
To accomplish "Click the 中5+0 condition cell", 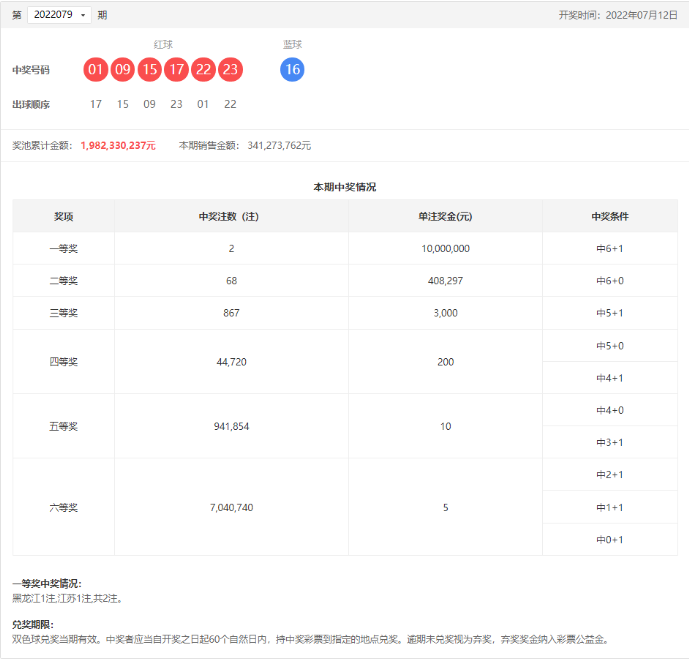I will [x=610, y=346].
